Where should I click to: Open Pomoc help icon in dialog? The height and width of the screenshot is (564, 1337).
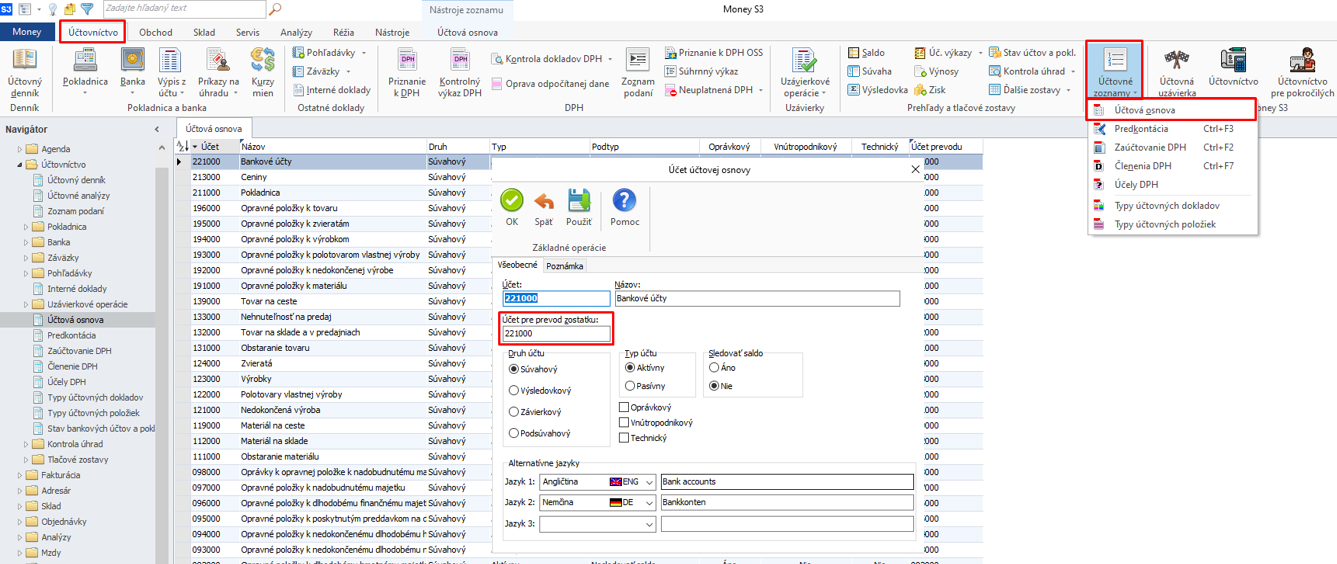pos(624,205)
